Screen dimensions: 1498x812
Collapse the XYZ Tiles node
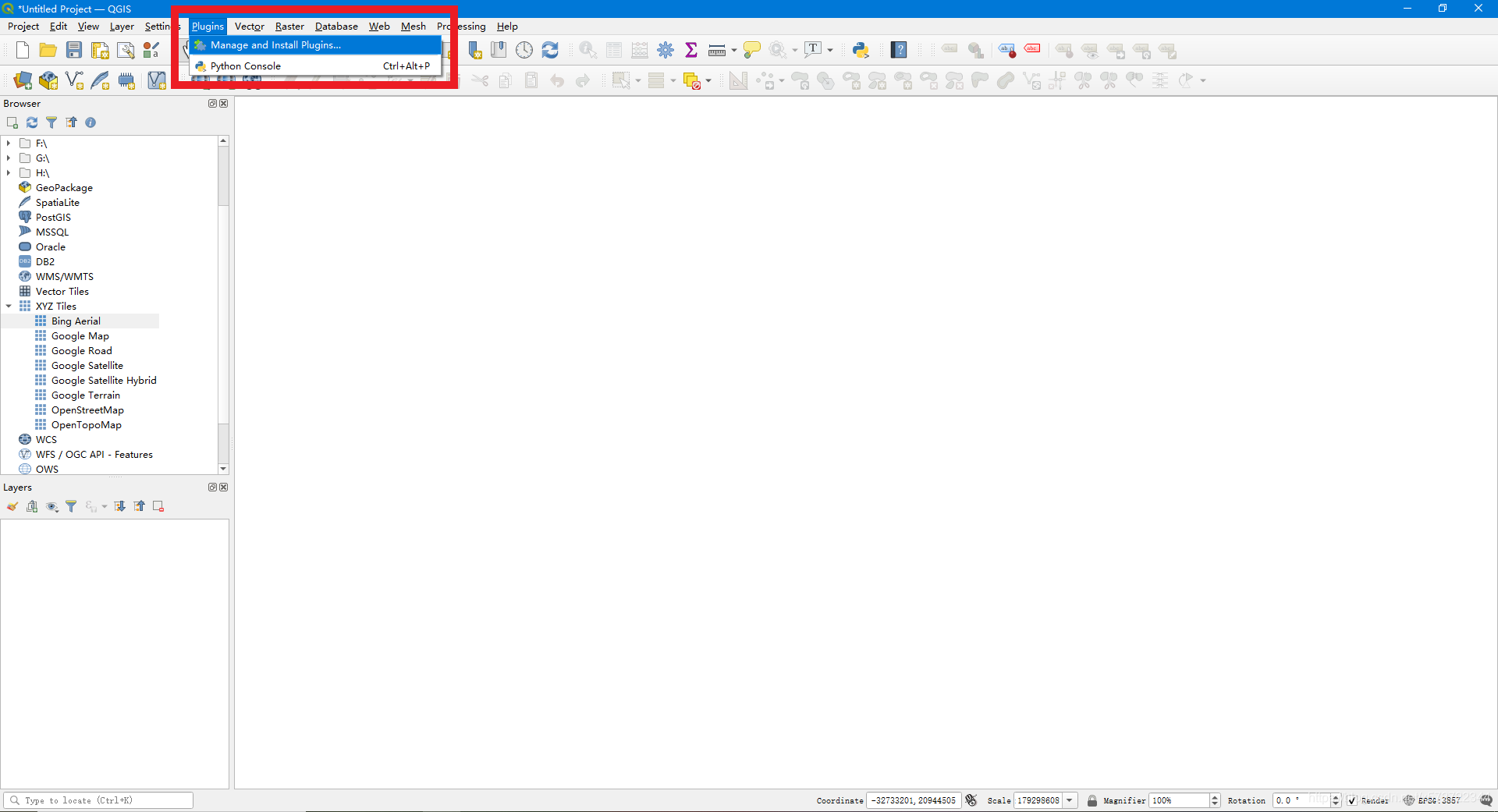click(x=9, y=307)
